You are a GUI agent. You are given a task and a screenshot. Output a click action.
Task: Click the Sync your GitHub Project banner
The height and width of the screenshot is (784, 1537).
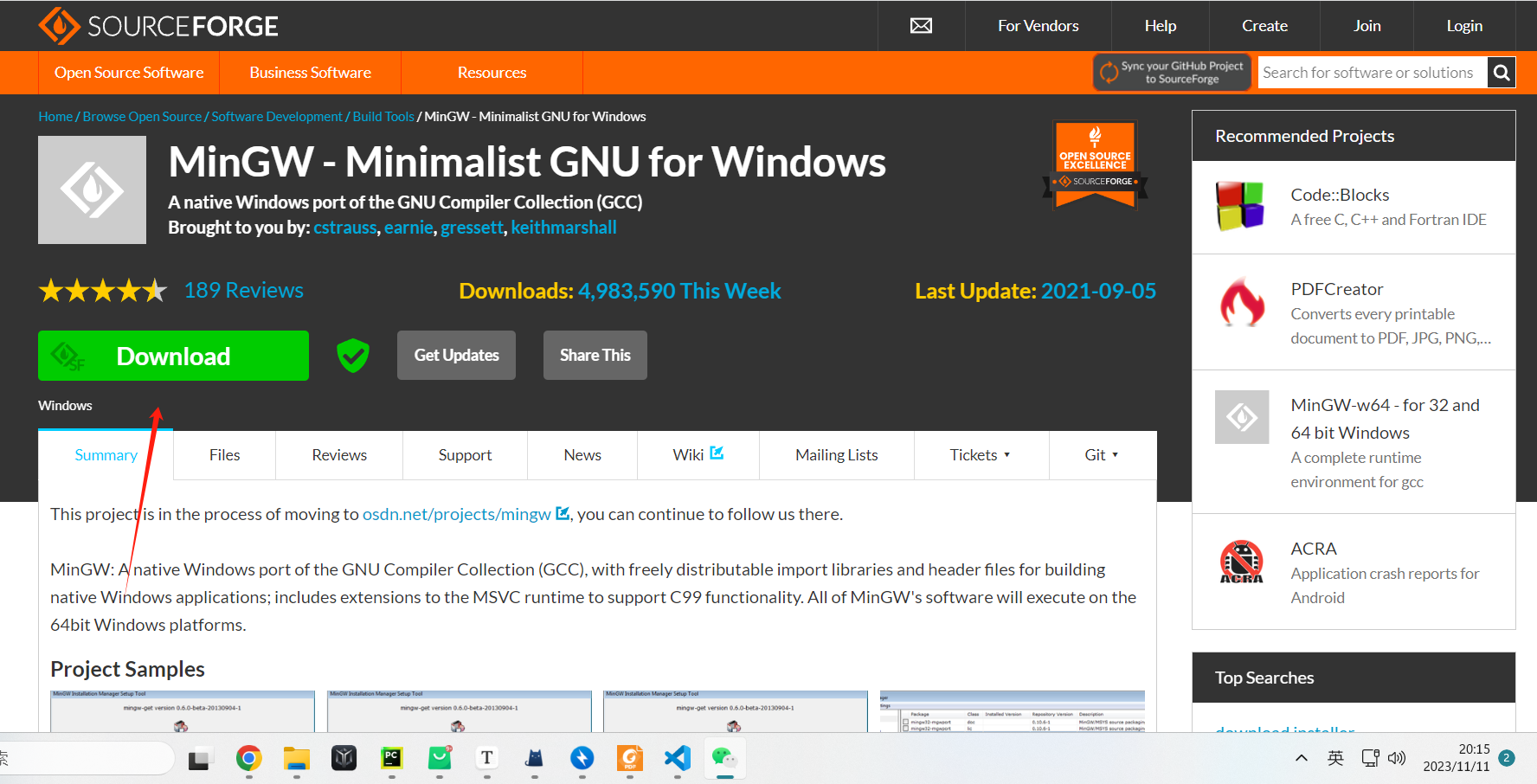[x=1173, y=73]
